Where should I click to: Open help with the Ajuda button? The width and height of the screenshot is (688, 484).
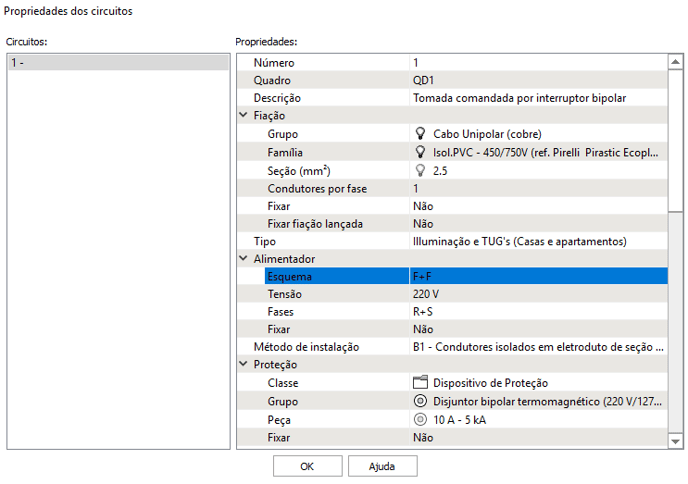tap(382, 466)
